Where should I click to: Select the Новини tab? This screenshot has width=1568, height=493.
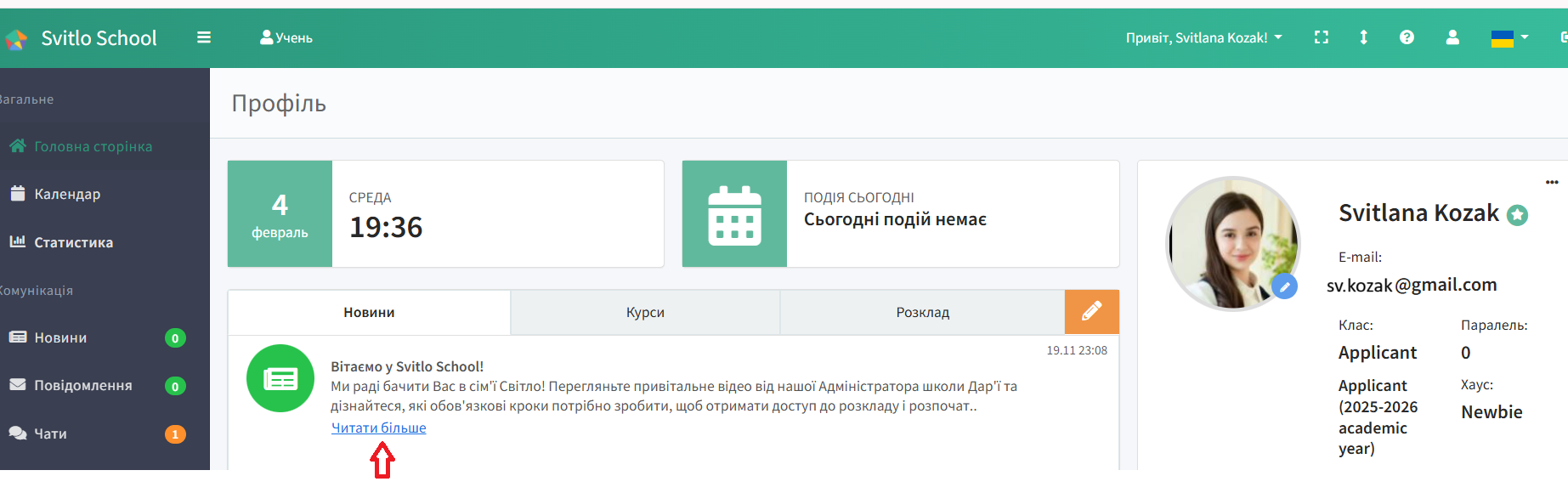[369, 313]
